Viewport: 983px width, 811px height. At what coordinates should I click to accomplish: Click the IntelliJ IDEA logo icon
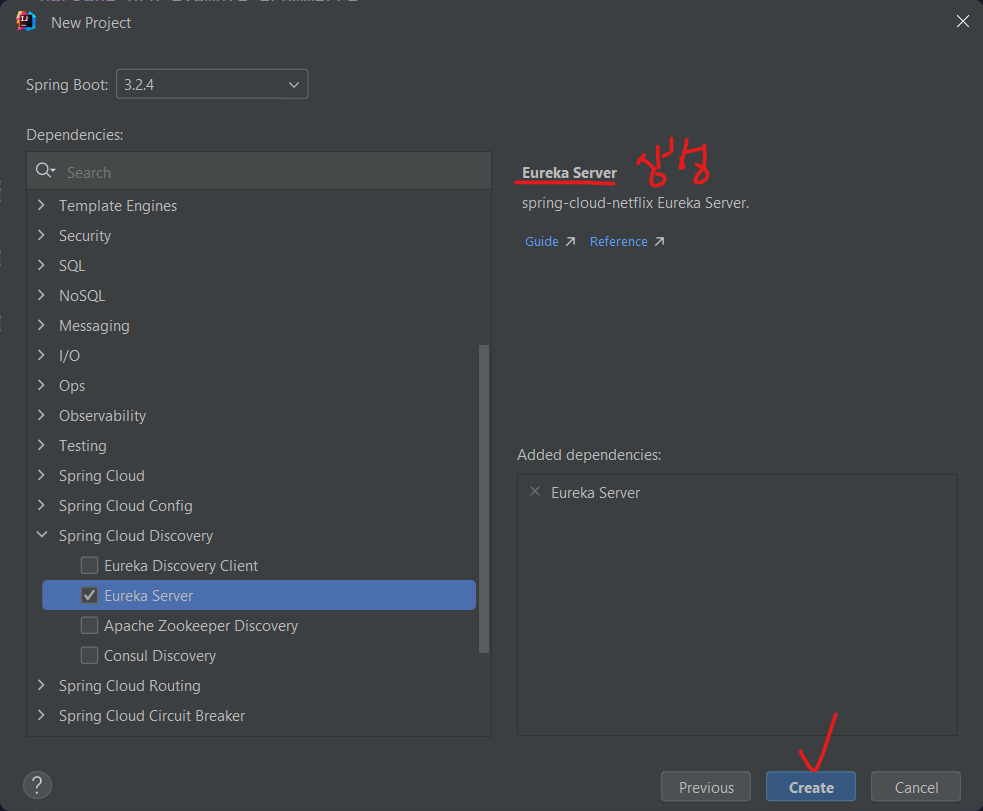[26, 21]
